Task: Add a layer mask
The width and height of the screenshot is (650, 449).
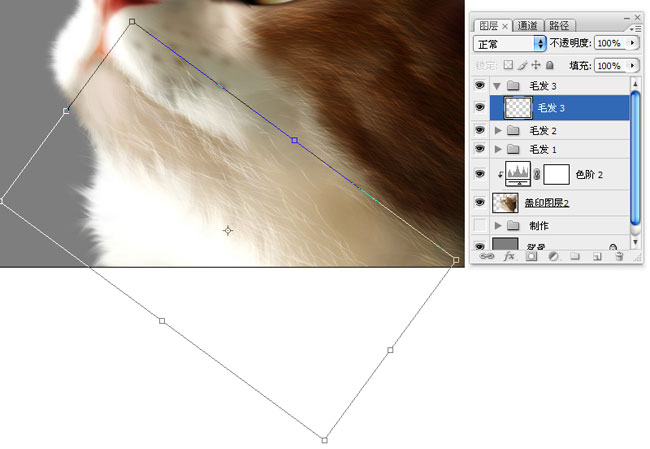Action: click(x=532, y=257)
